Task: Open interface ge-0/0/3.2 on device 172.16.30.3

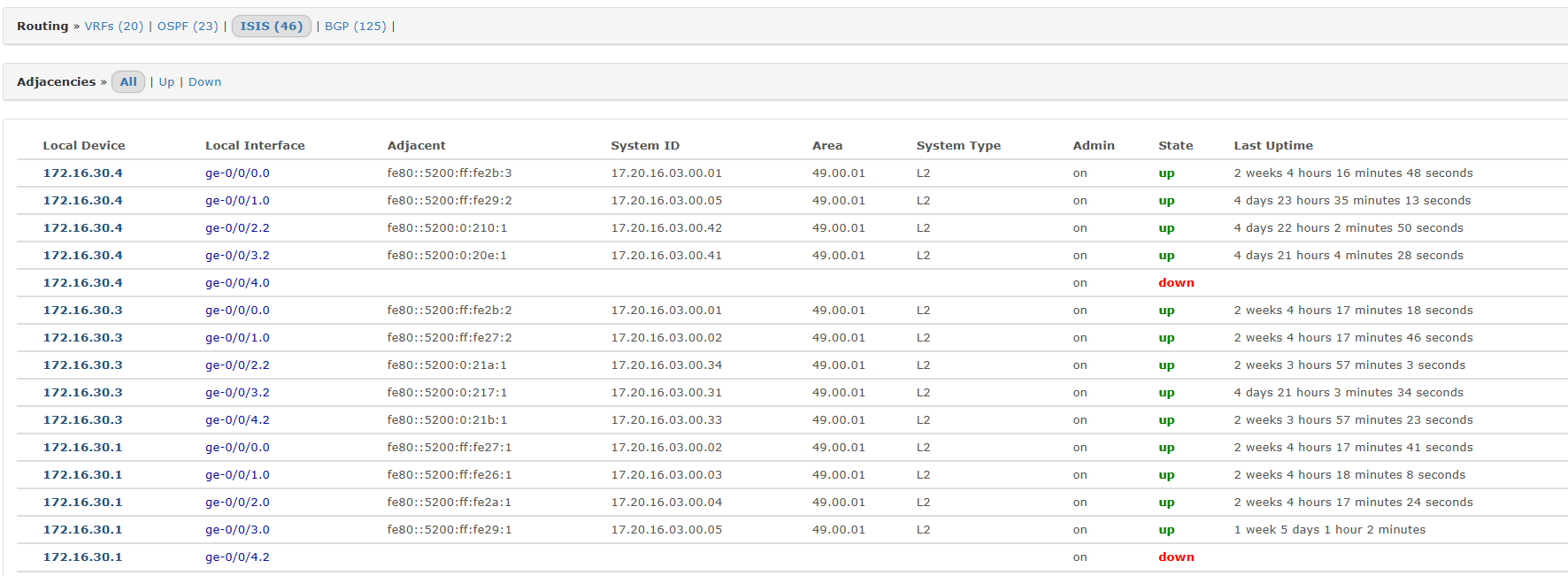Action: click(x=237, y=393)
